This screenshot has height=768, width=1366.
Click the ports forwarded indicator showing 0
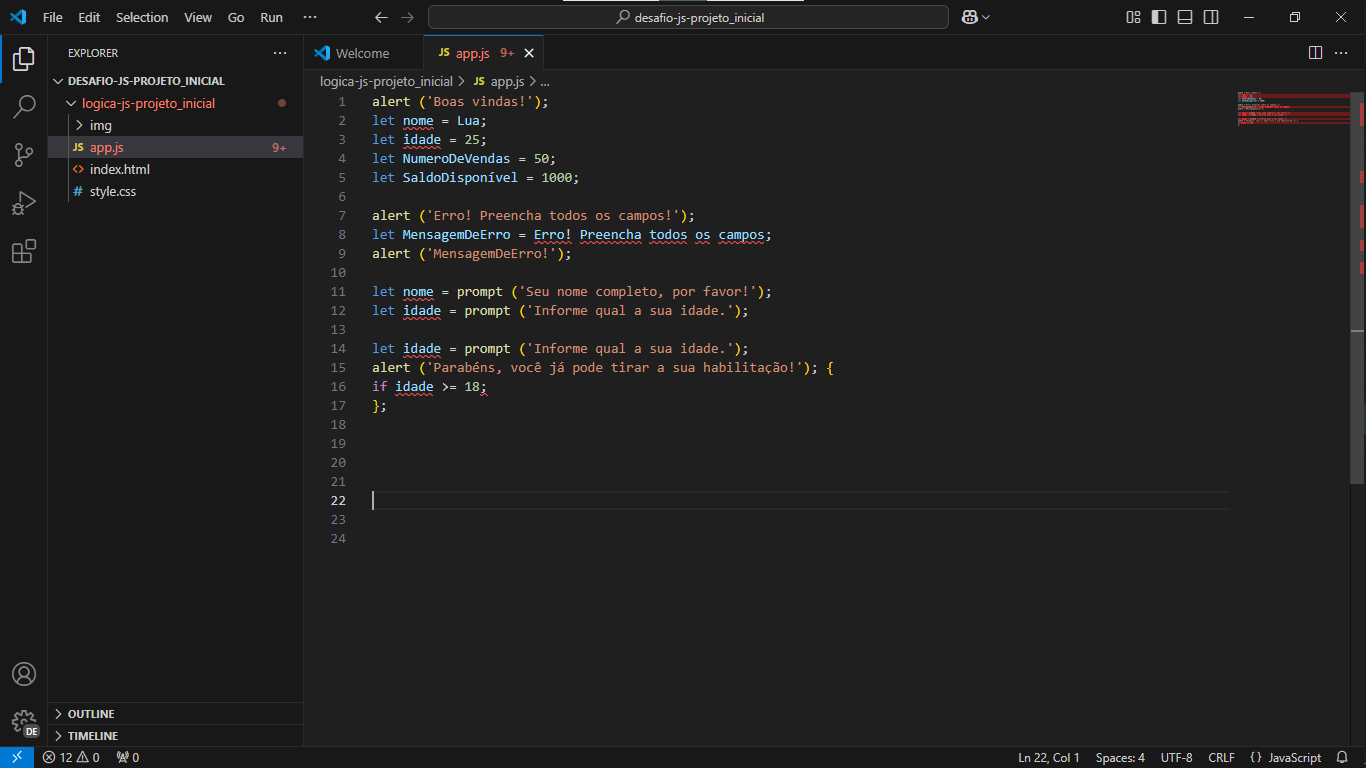128,757
